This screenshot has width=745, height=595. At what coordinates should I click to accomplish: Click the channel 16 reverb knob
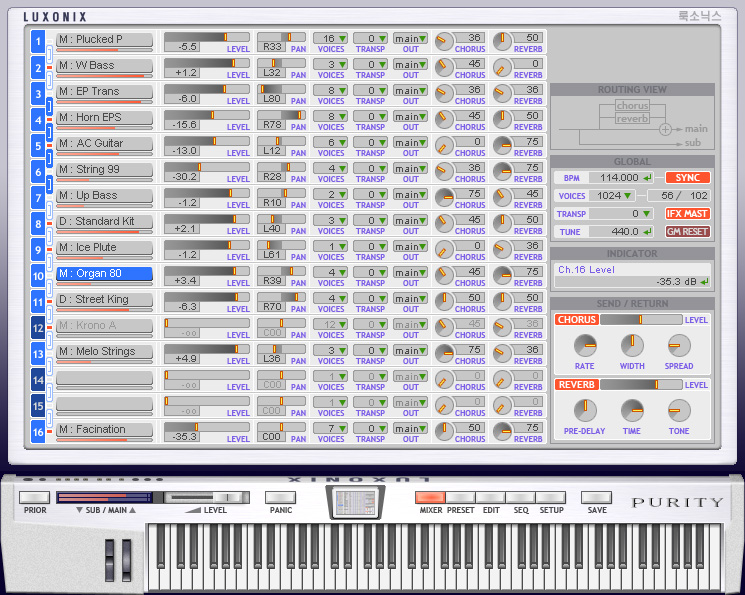click(x=502, y=432)
